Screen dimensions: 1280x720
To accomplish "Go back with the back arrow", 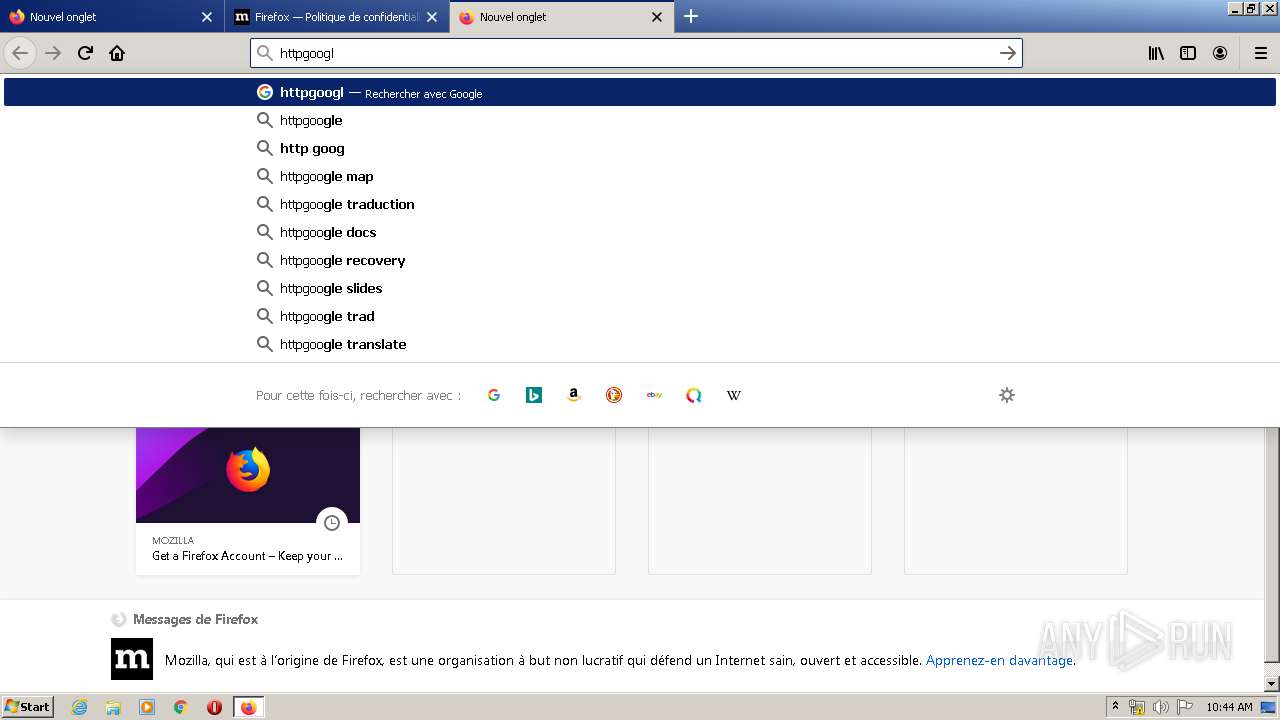I will (20, 53).
